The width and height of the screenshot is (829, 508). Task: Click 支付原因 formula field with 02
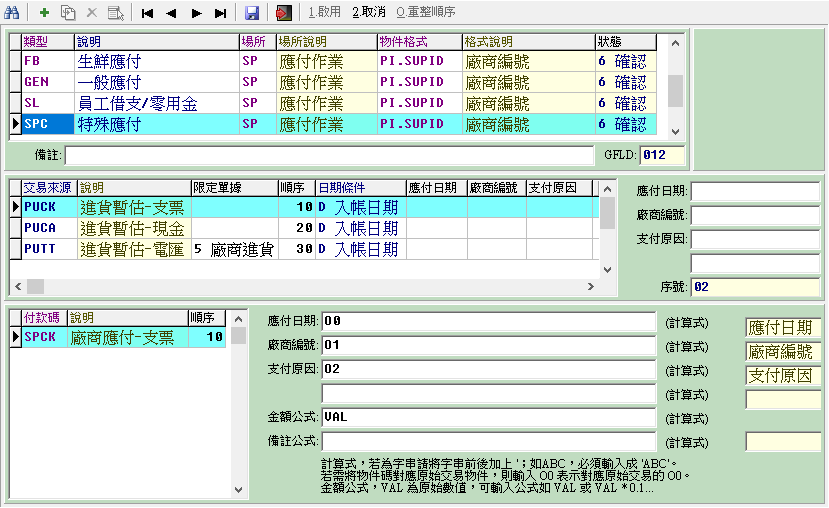489,369
